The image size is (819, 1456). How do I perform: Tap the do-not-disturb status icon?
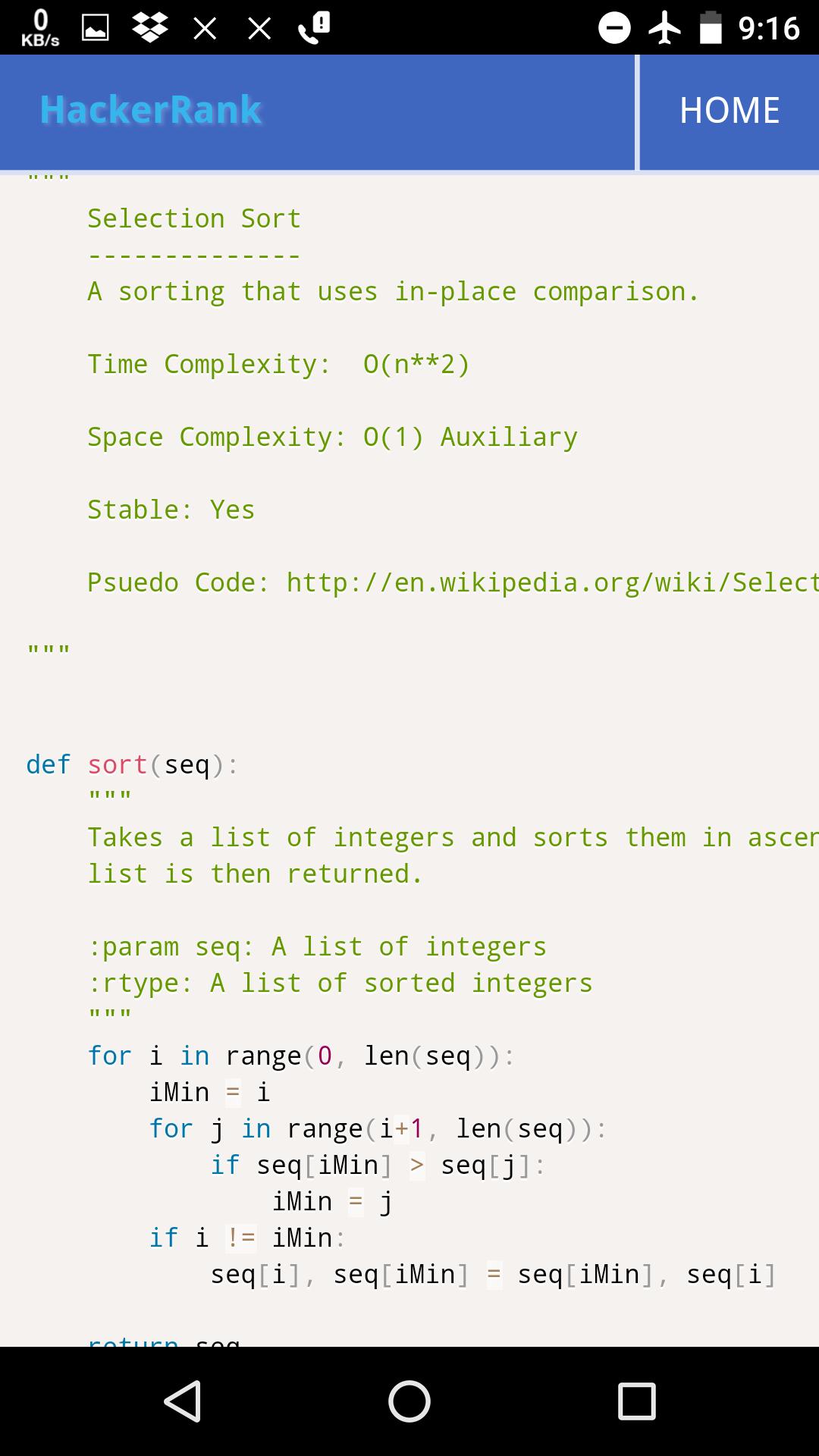[x=614, y=28]
